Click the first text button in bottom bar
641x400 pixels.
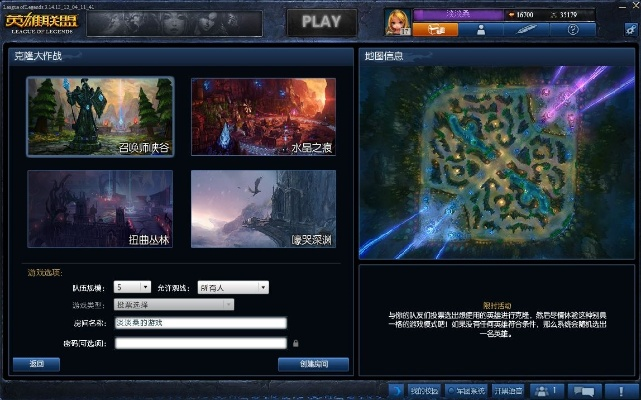click(424, 391)
